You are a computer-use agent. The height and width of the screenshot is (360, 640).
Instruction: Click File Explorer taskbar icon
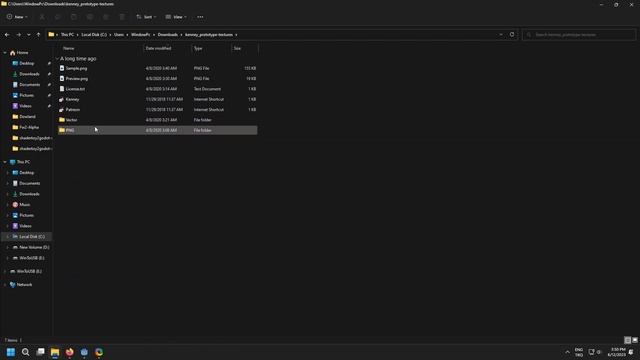[55, 352]
